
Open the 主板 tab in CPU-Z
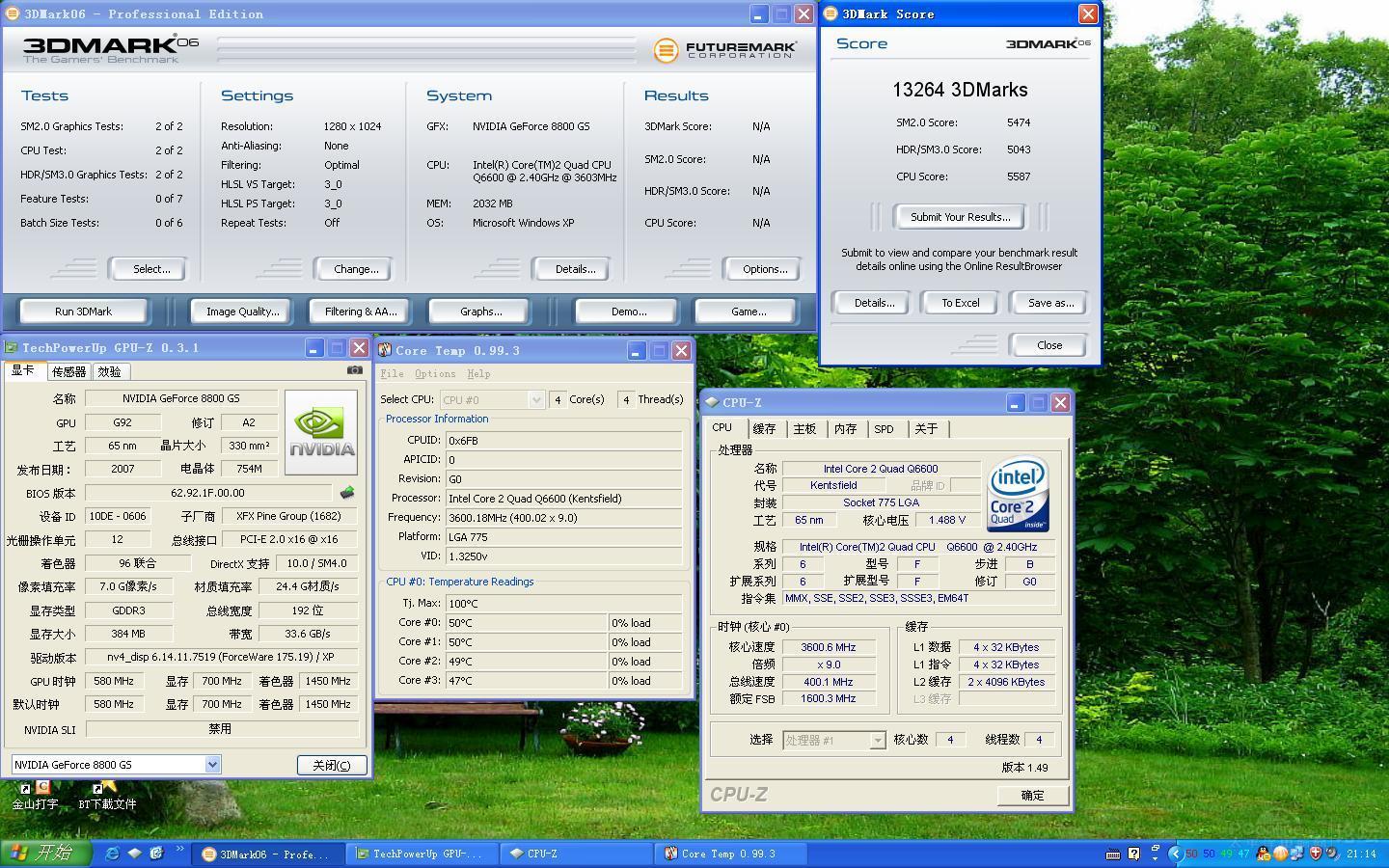804,429
